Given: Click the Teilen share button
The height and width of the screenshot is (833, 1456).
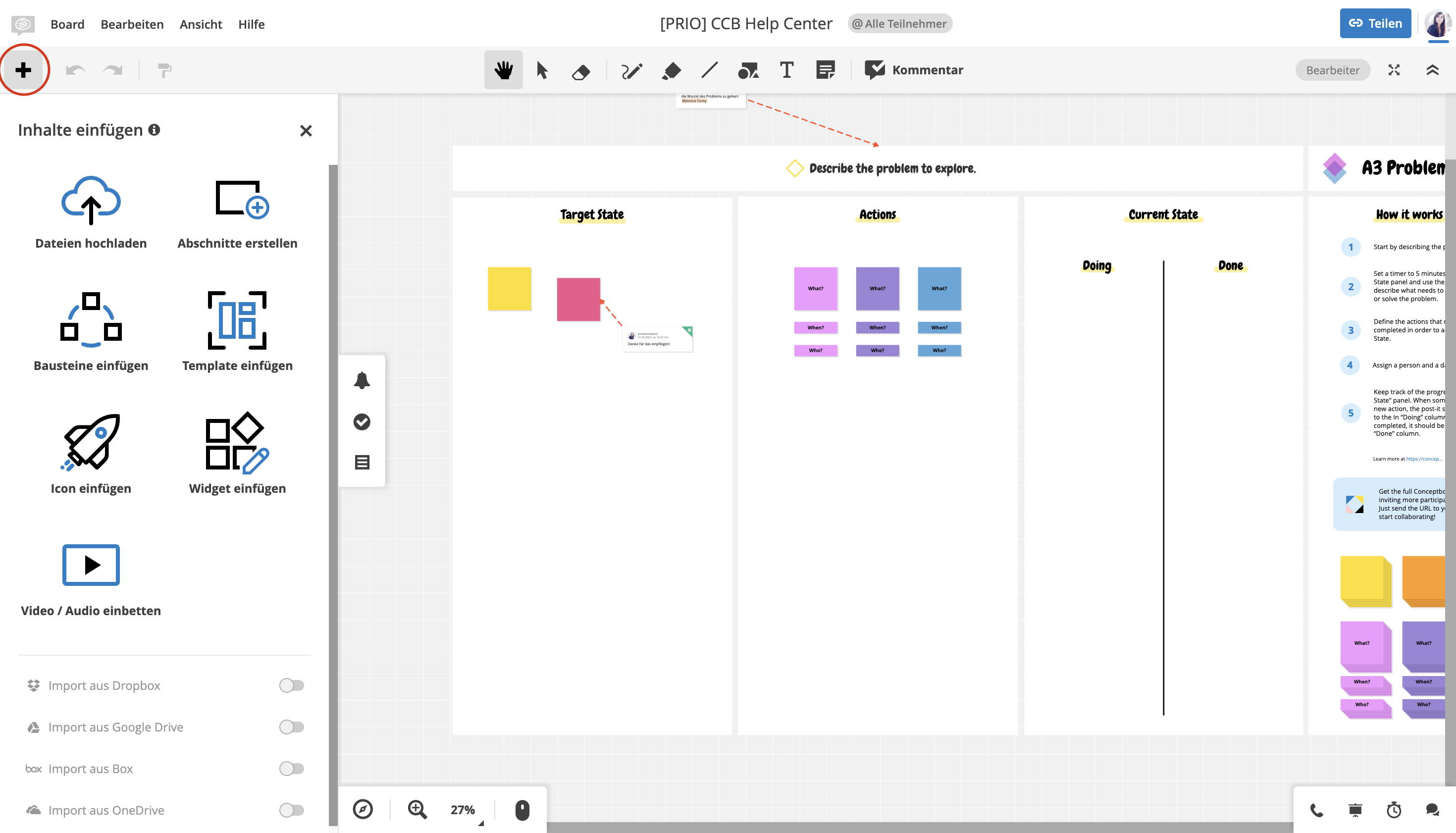Looking at the screenshot, I should pyautogui.click(x=1375, y=23).
